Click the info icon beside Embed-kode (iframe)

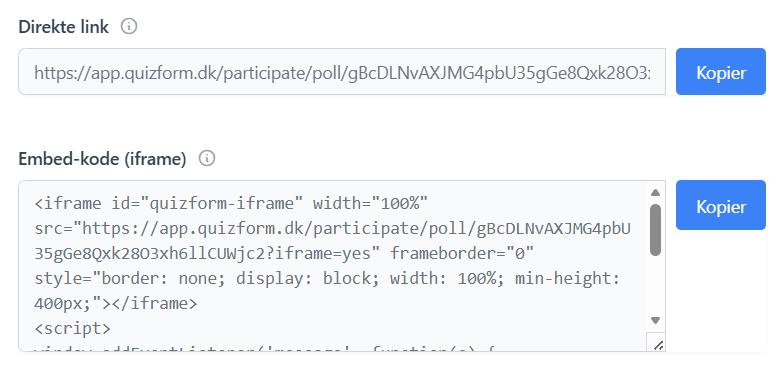tap(207, 158)
